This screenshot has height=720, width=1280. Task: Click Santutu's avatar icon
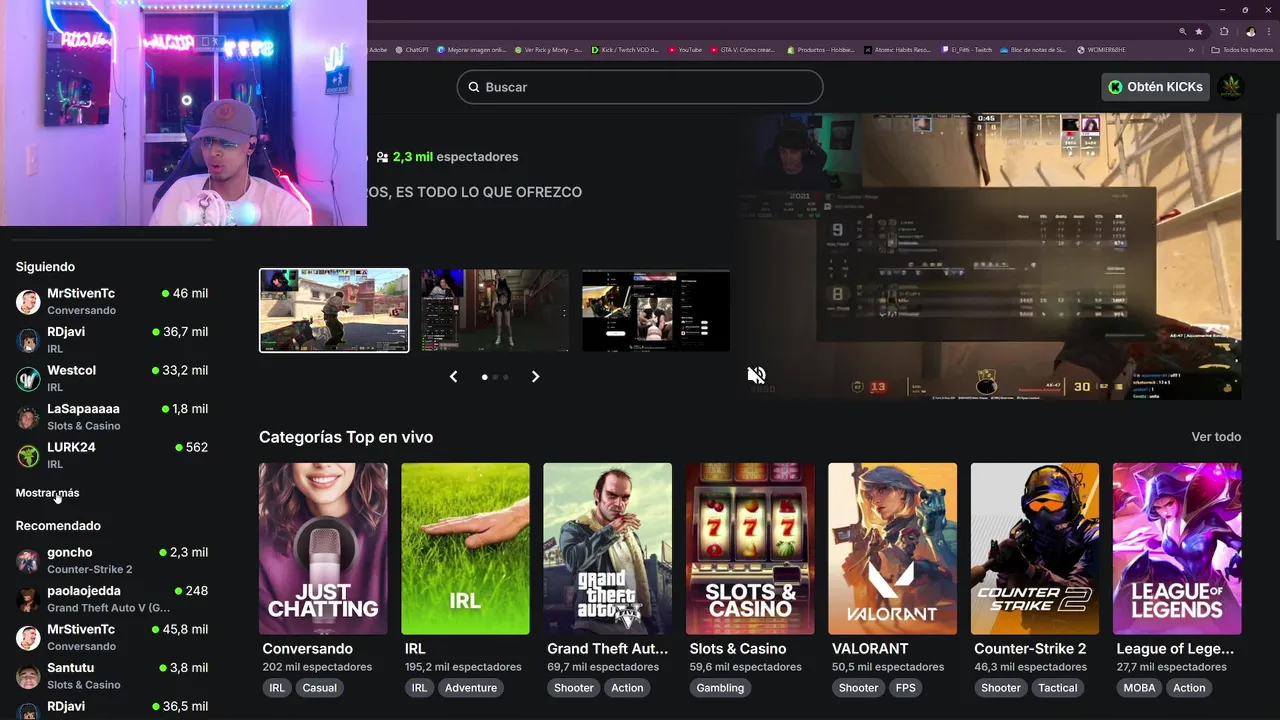coord(28,677)
